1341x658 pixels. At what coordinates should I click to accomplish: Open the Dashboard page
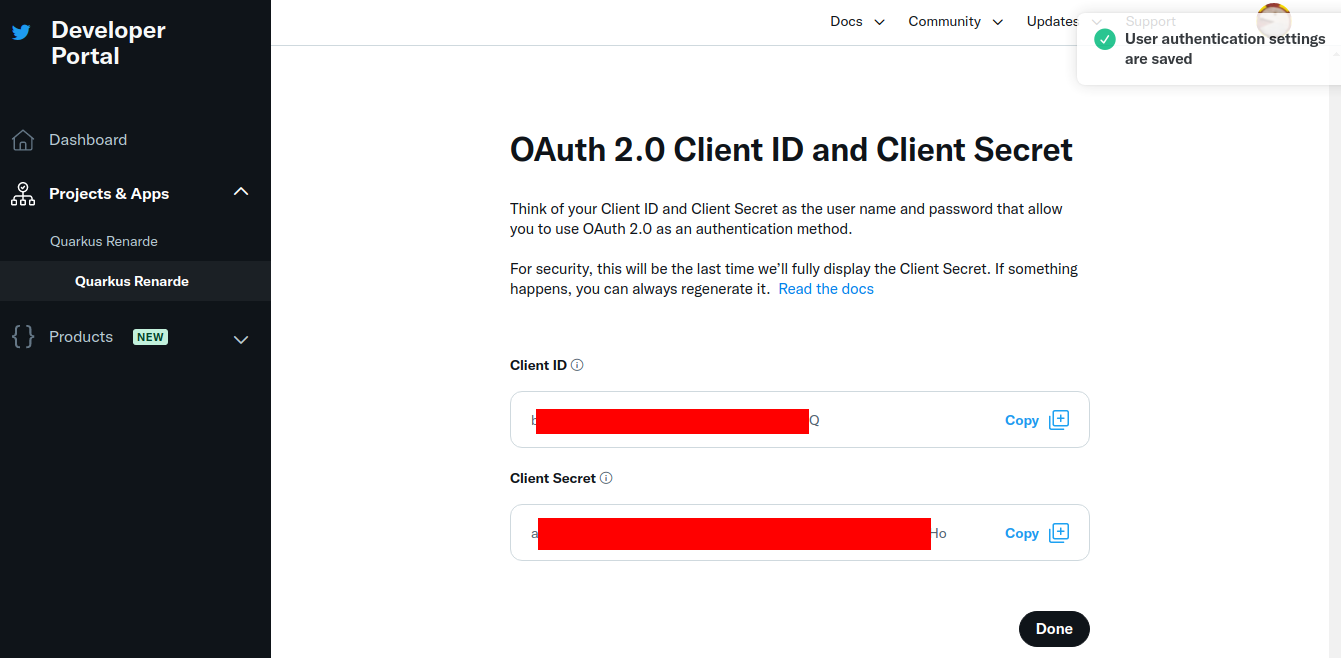coord(88,140)
